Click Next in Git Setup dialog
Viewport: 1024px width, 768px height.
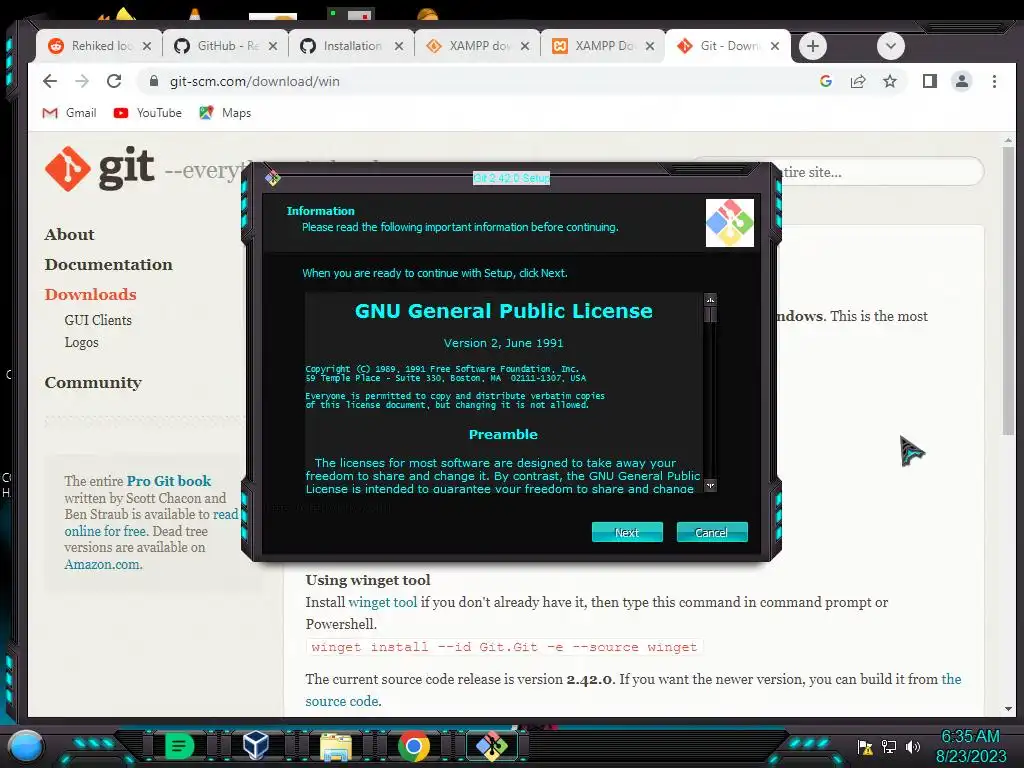(x=627, y=532)
